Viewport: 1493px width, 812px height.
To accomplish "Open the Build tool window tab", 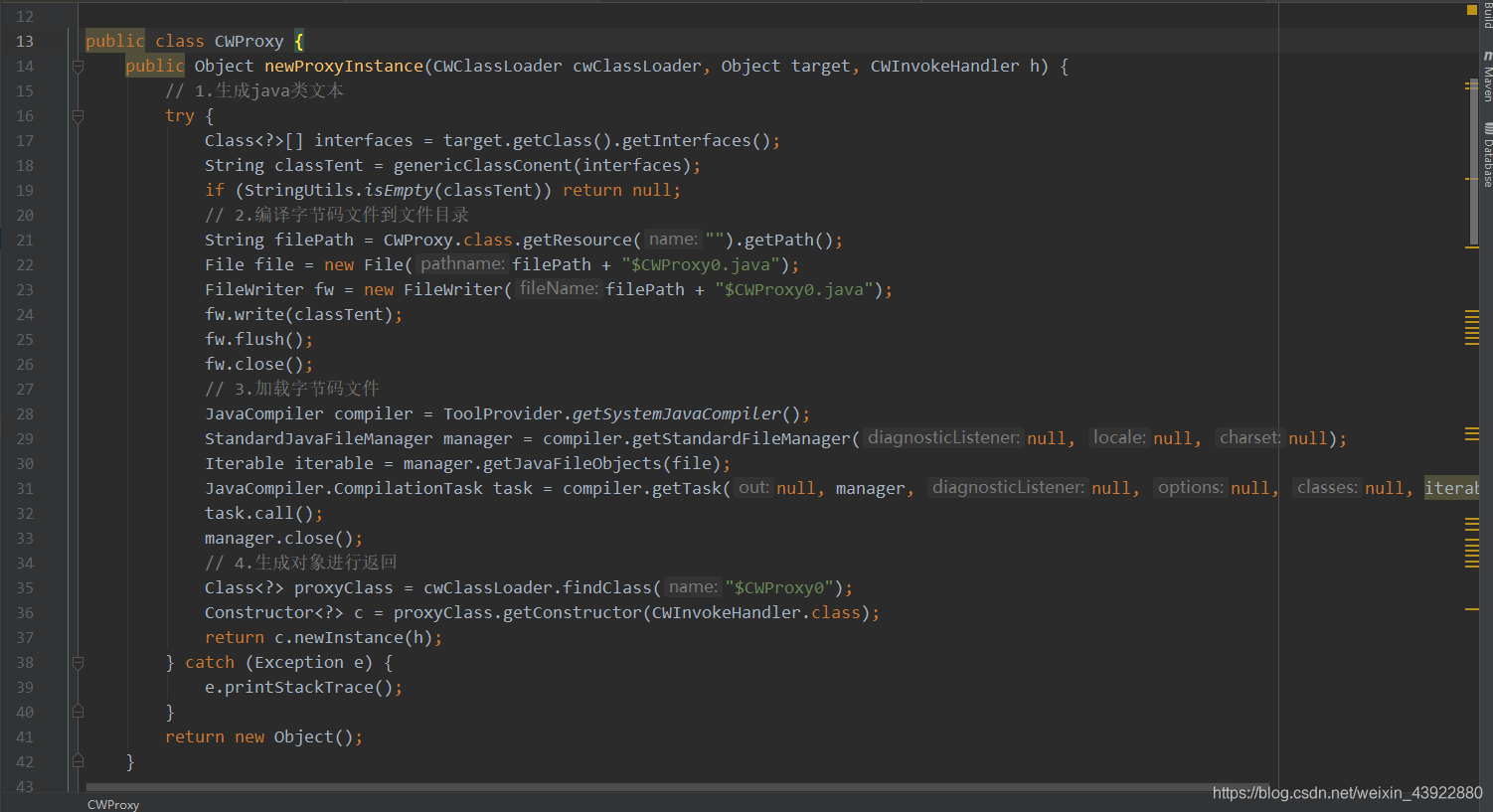I will pyautogui.click(x=1487, y=14).
